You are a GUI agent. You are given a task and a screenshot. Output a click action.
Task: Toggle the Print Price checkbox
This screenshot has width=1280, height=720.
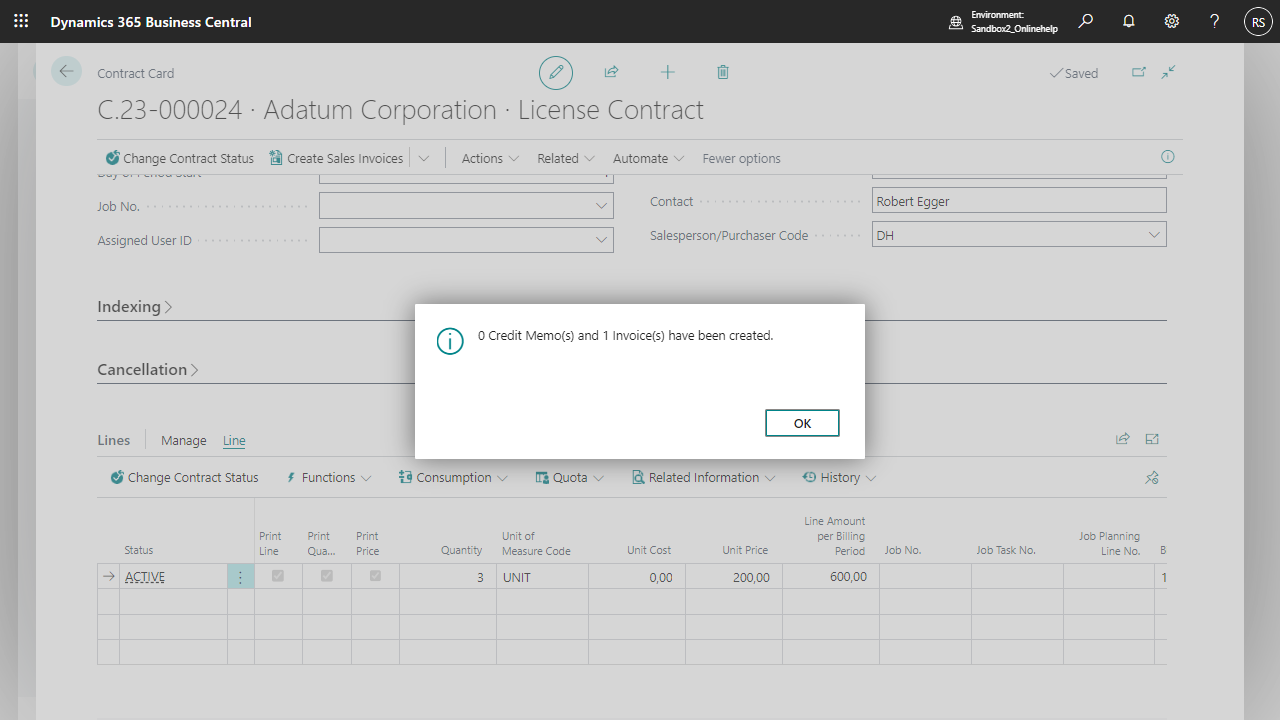tap(375, 576)
